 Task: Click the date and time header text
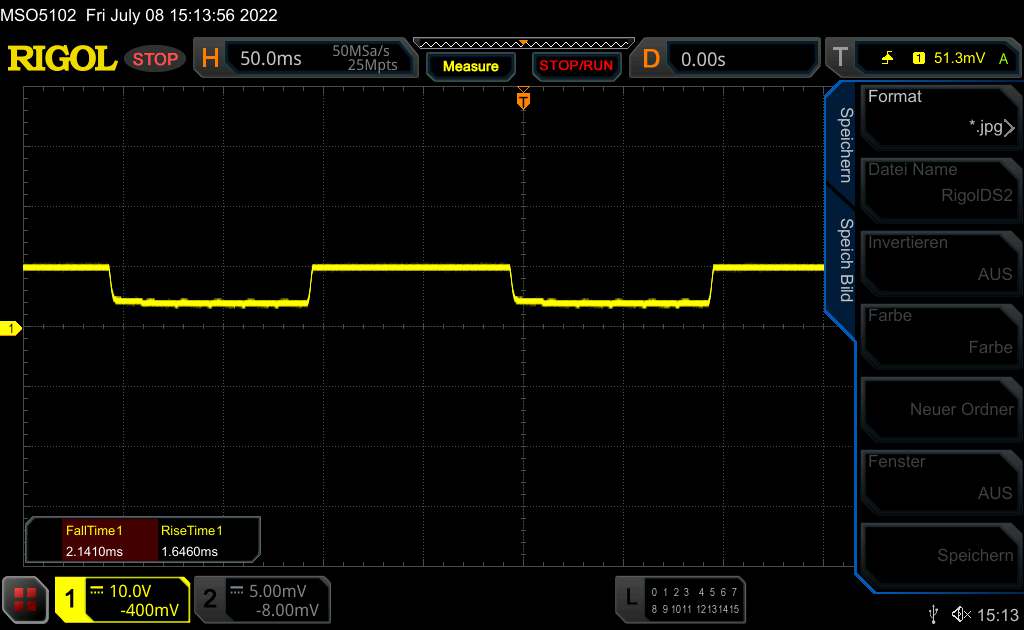[182, 15]
